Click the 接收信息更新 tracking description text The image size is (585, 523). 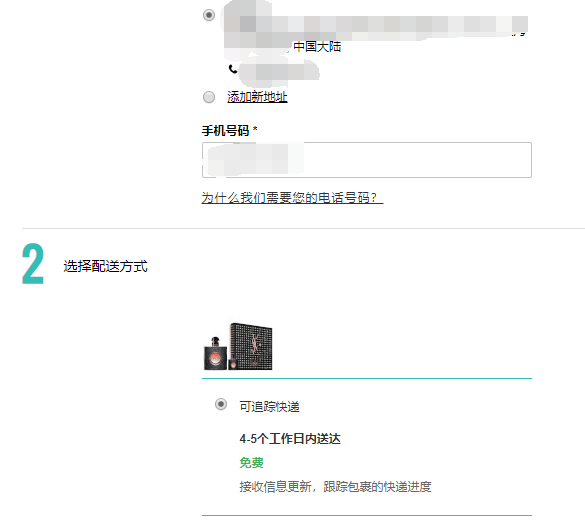[335, 487]
